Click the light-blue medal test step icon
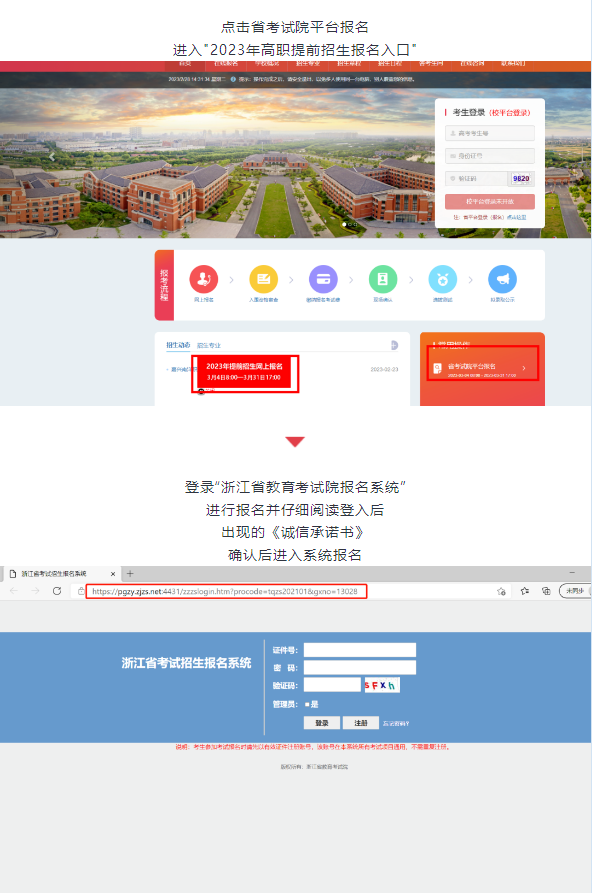The width and height of the screenshot is (592, 893). [x=443, y=279]
